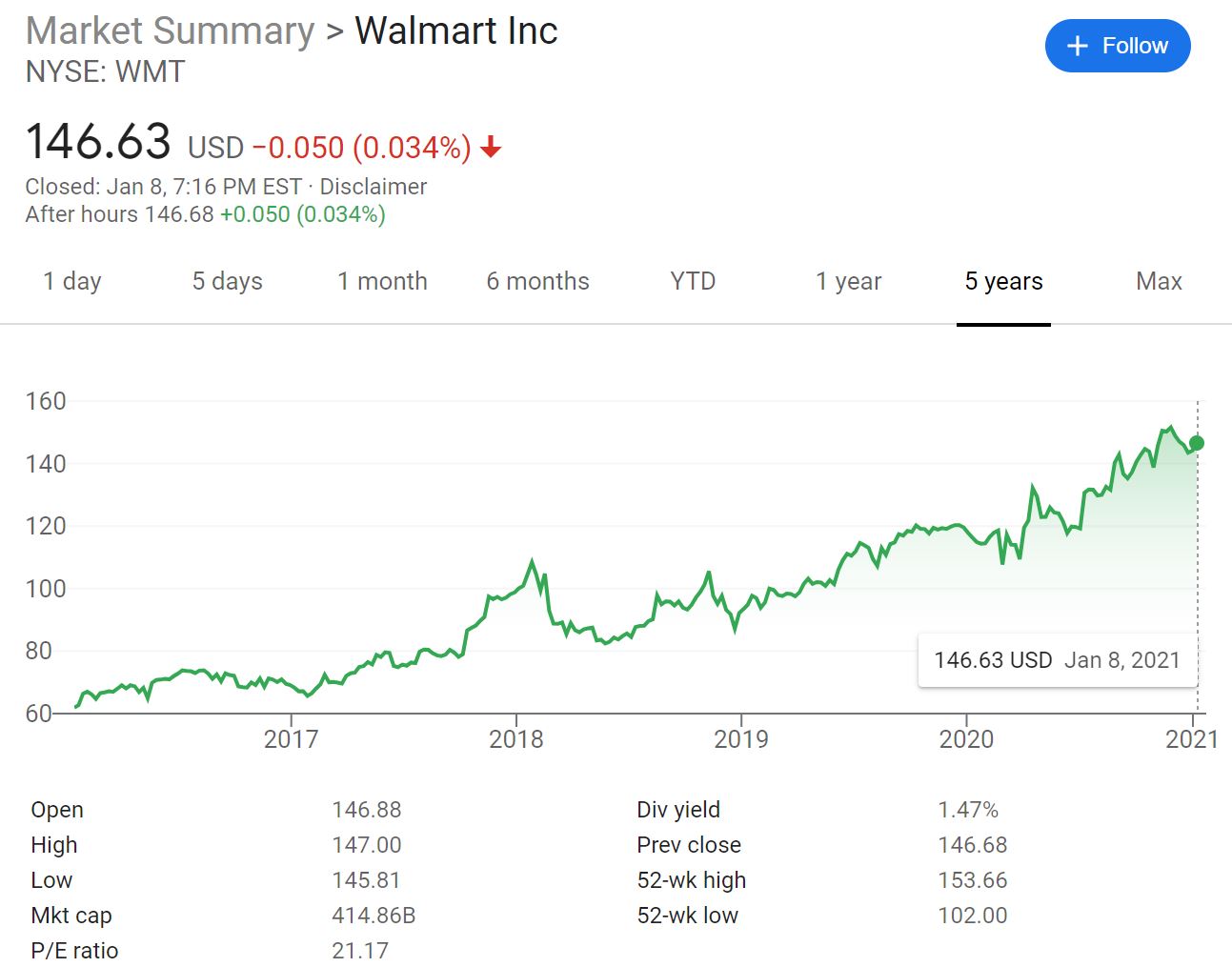Click the Follow button for WMT
This screenshot has width=1232, height=967.
1117,45
